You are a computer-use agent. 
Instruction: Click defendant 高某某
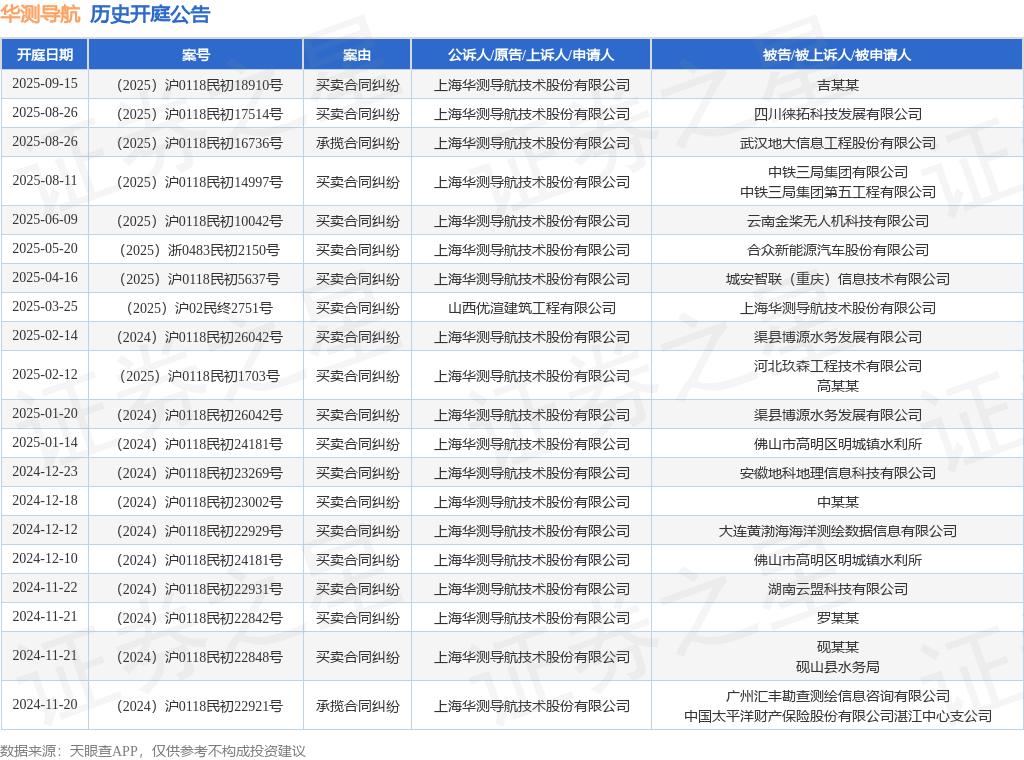point(838,386)
